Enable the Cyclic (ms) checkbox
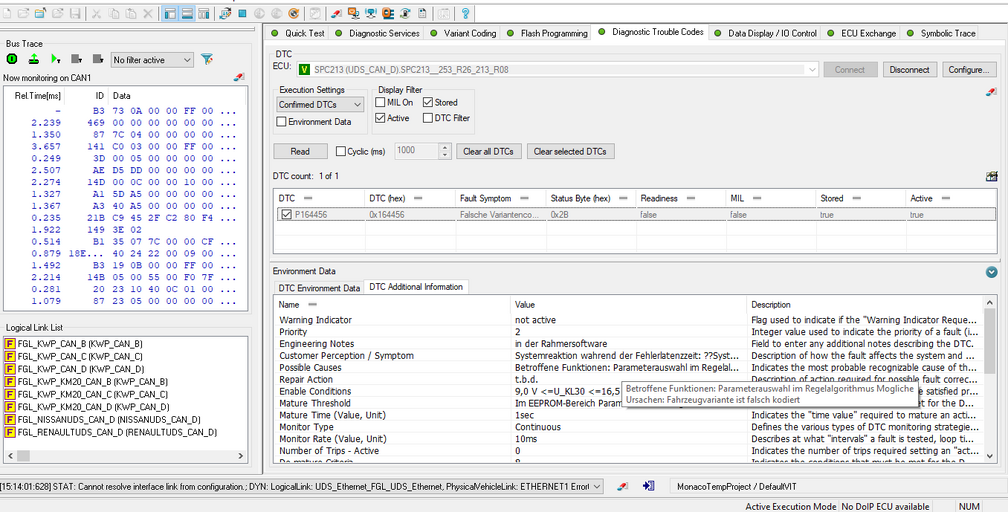This screenshot has width=1008, height=512. point(341,152)
